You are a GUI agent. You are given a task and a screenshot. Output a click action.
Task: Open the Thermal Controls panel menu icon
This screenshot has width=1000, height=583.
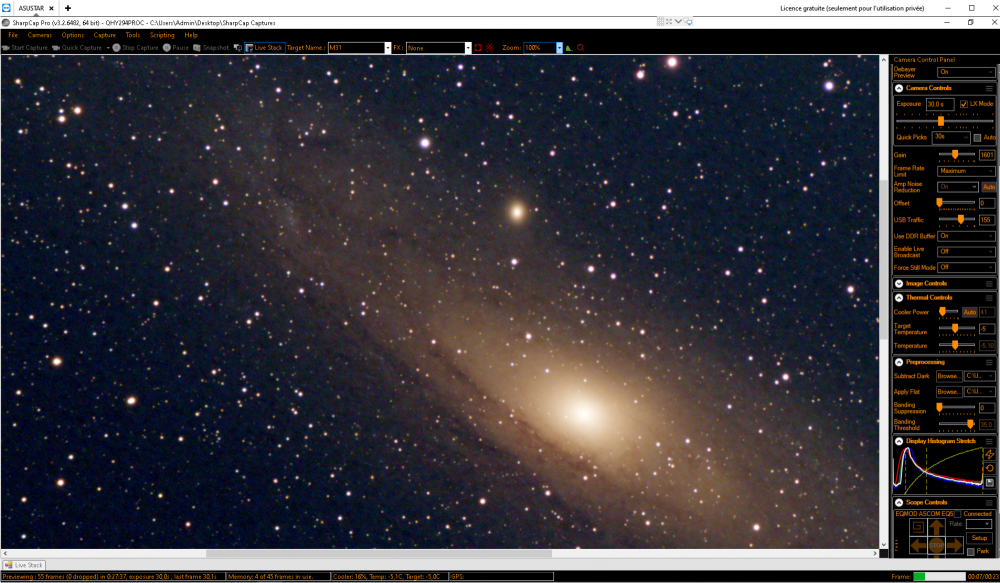[x=989, y=298]
